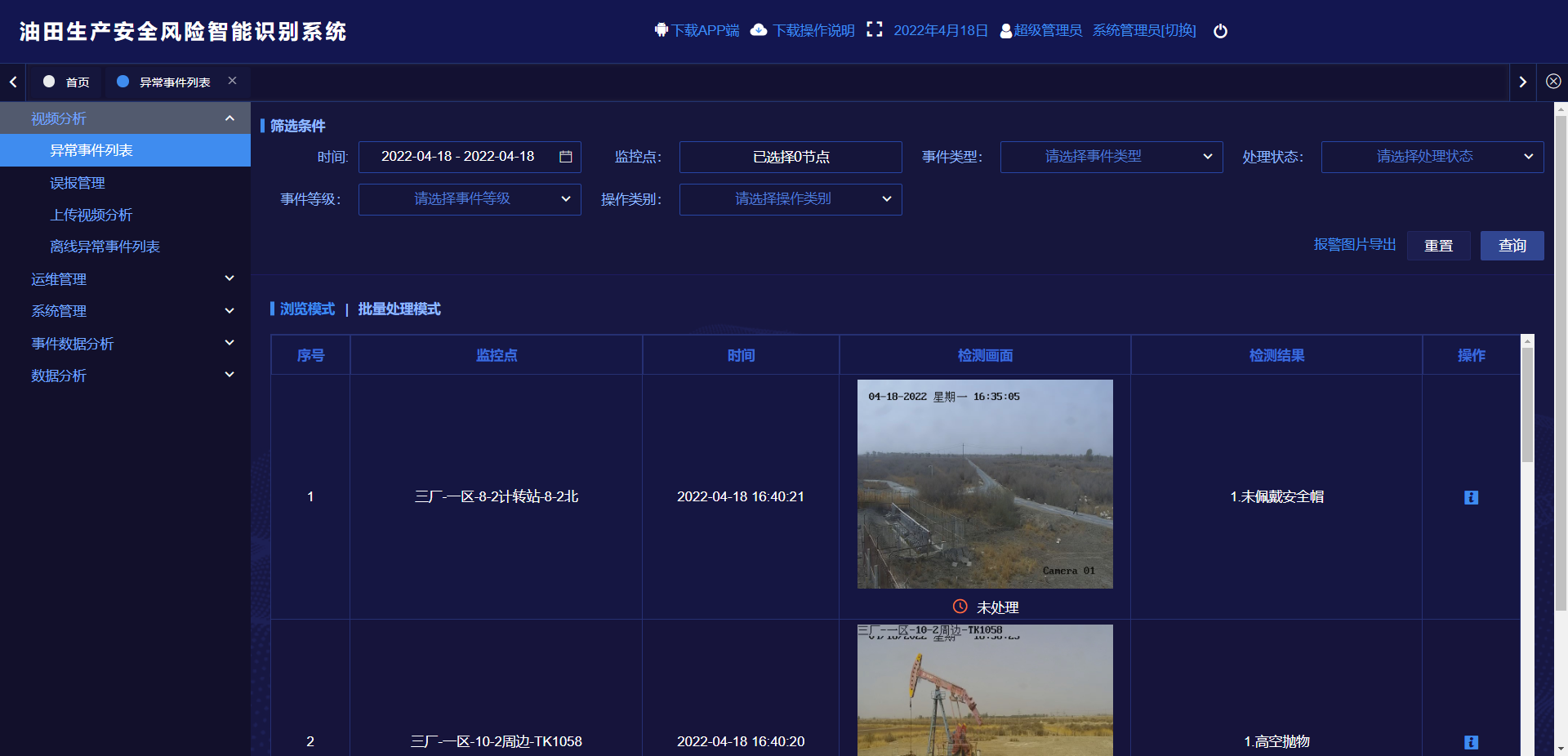Click the right tab scroll arrow
Screen dimensions: 1568x756
click(1522, 82)
